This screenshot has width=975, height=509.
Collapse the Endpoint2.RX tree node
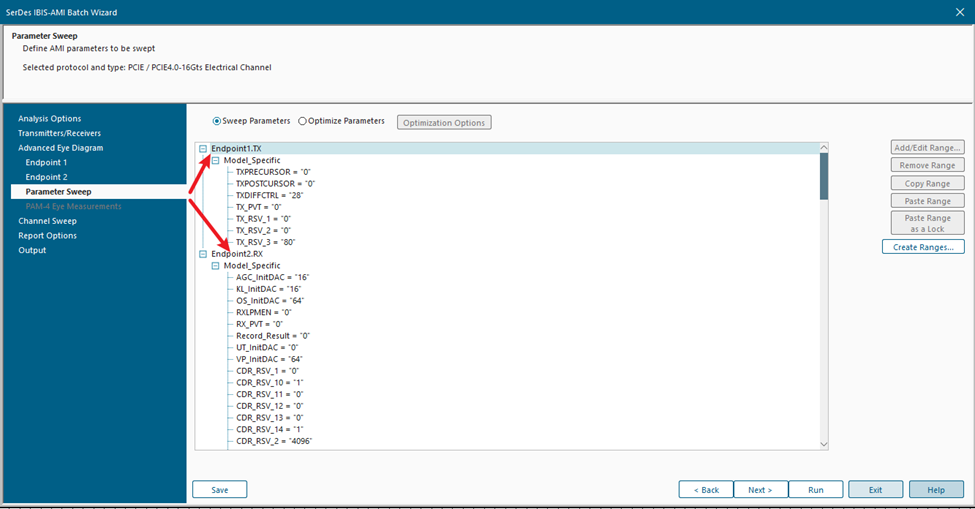coord(203,254)
